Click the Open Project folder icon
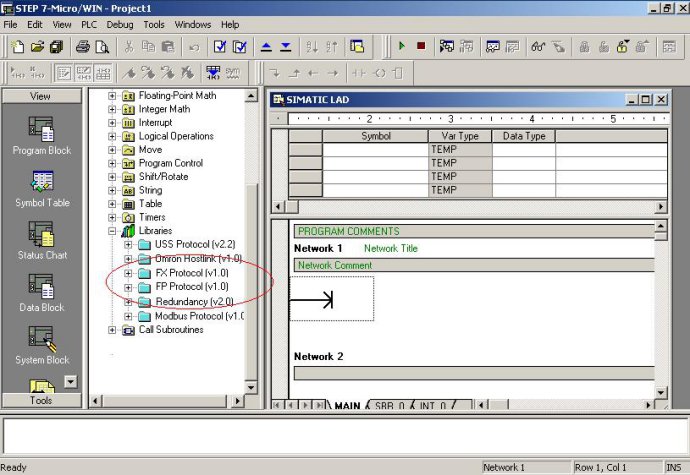 (x=37, y=46)
